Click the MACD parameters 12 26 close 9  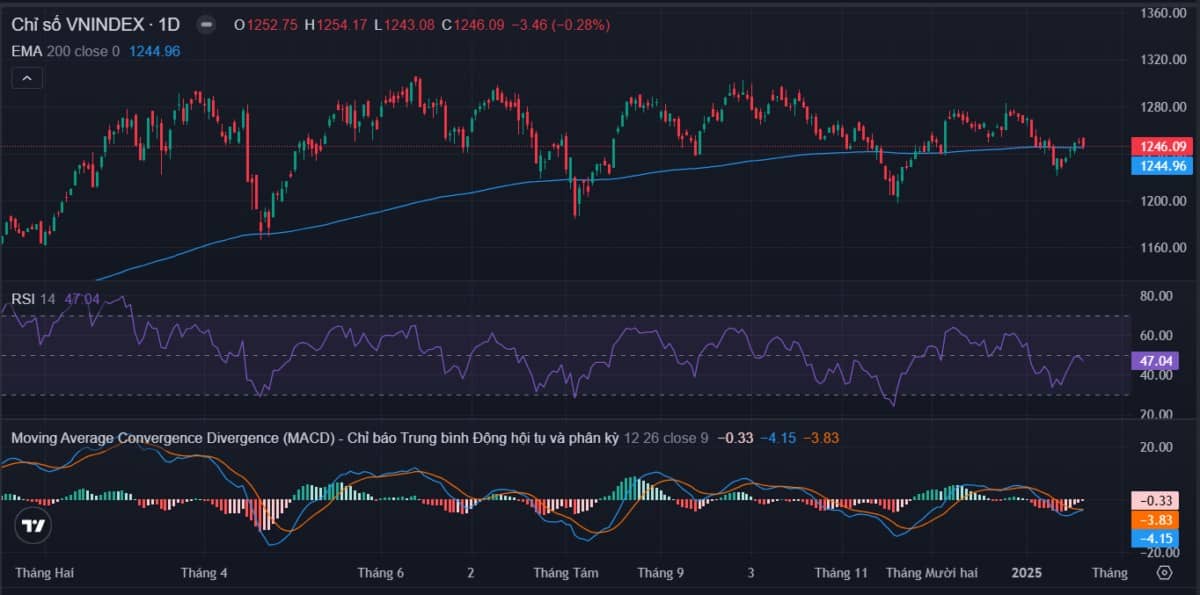(x=666, y=438)
